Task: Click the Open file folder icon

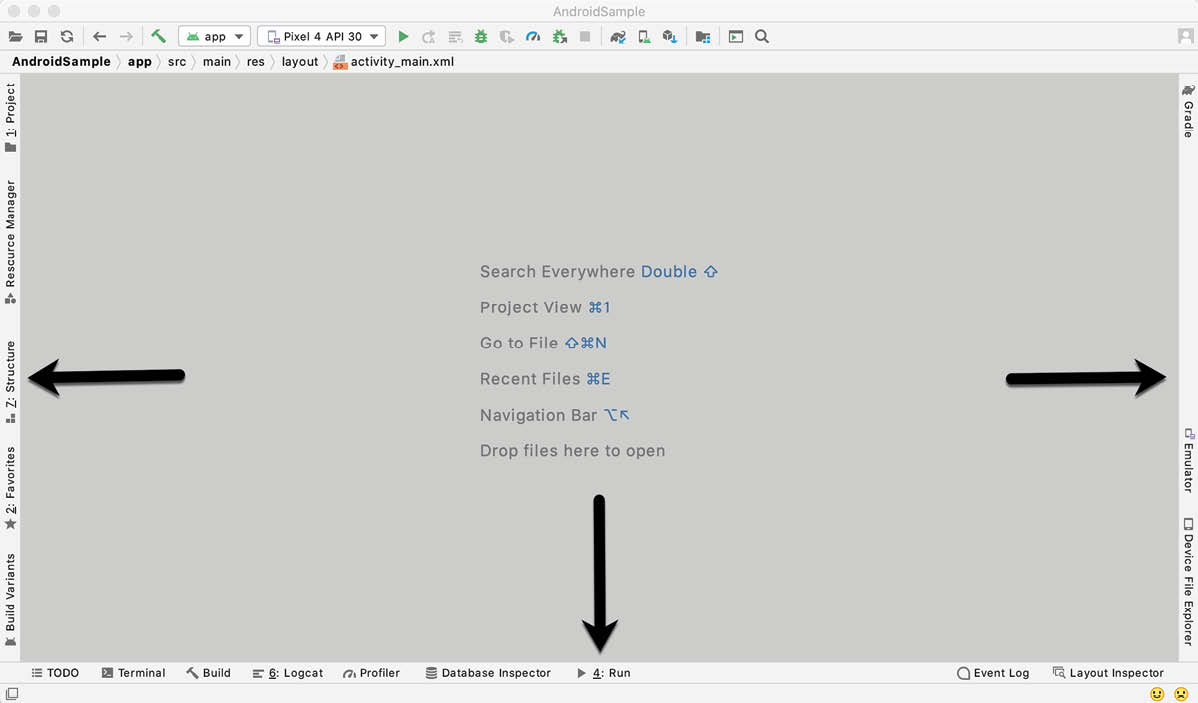Action: 15,37
